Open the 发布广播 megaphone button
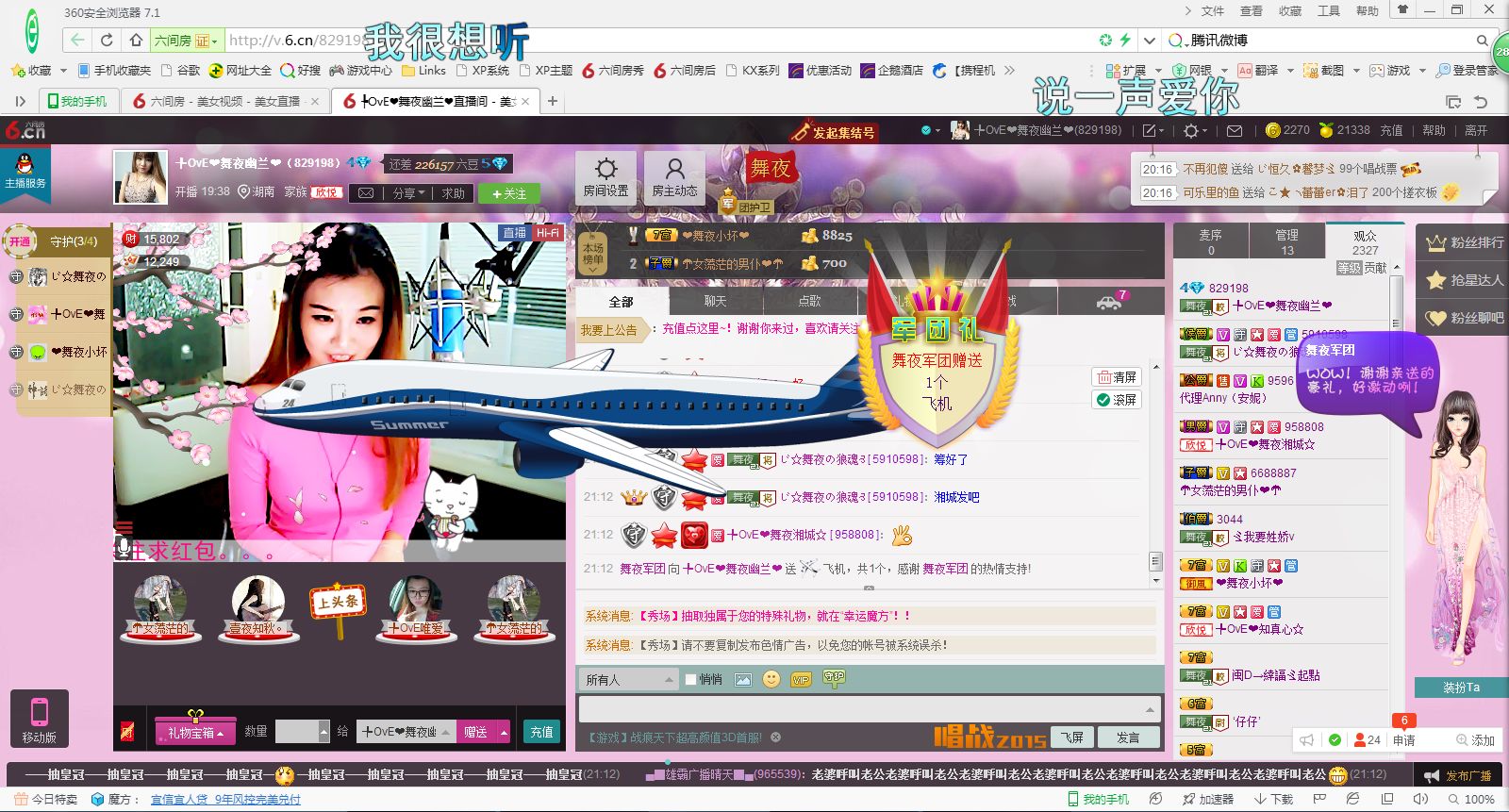The height and width of the screenshot is (812, 1509). [1458, 775]
